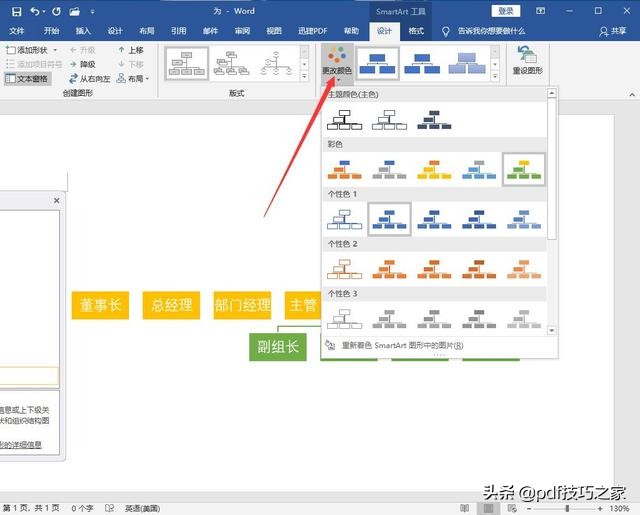640x515 pixels.
Task: Select the 部门经理 yellow box
Action: click(x=242, y=305)
